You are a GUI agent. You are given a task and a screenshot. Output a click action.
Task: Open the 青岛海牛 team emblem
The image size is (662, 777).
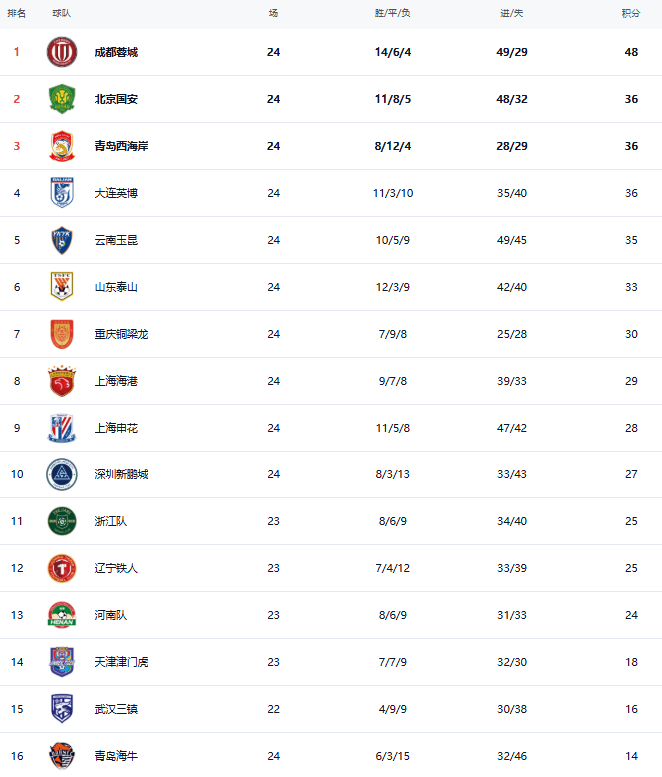click(x=62, y=756)
